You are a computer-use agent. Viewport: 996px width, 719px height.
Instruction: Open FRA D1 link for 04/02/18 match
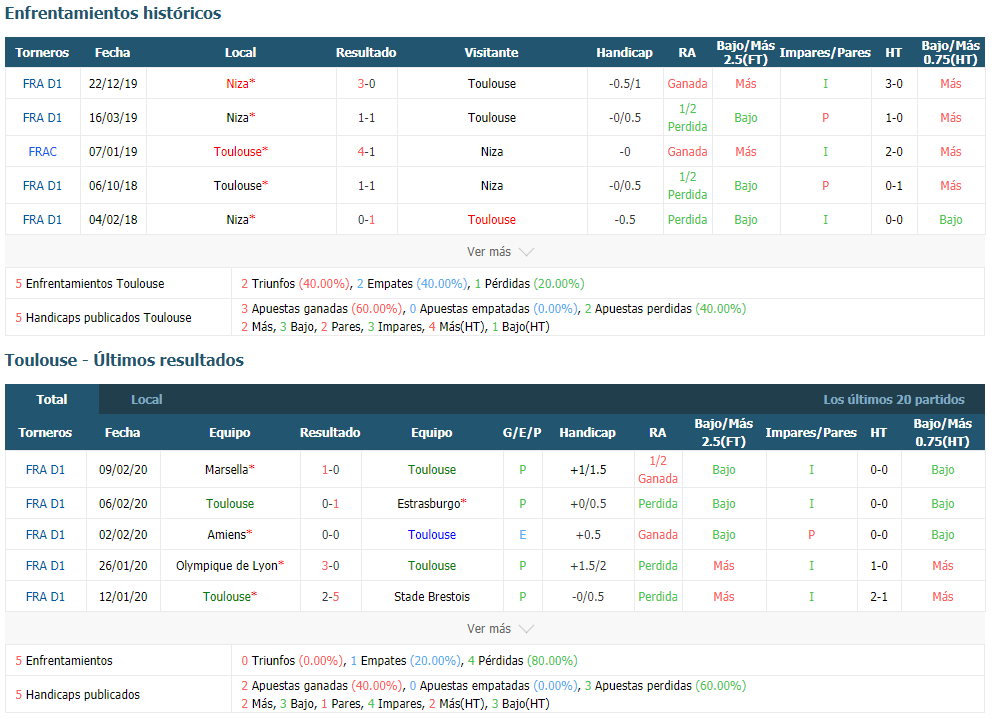click(x=43, y=219)
